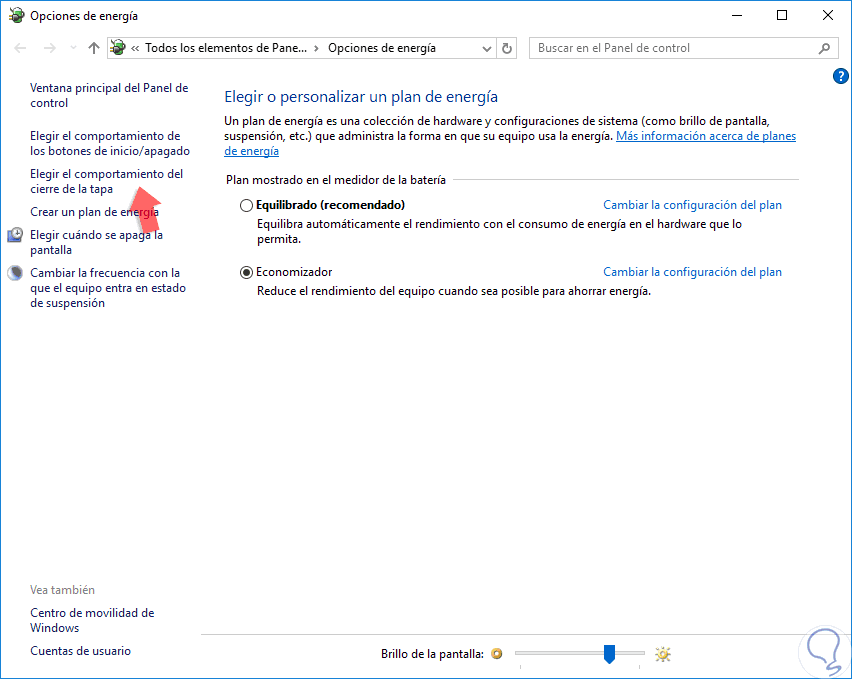Minimize the Opciones de energía window
The image size is (852, 679).
[737, 15]
